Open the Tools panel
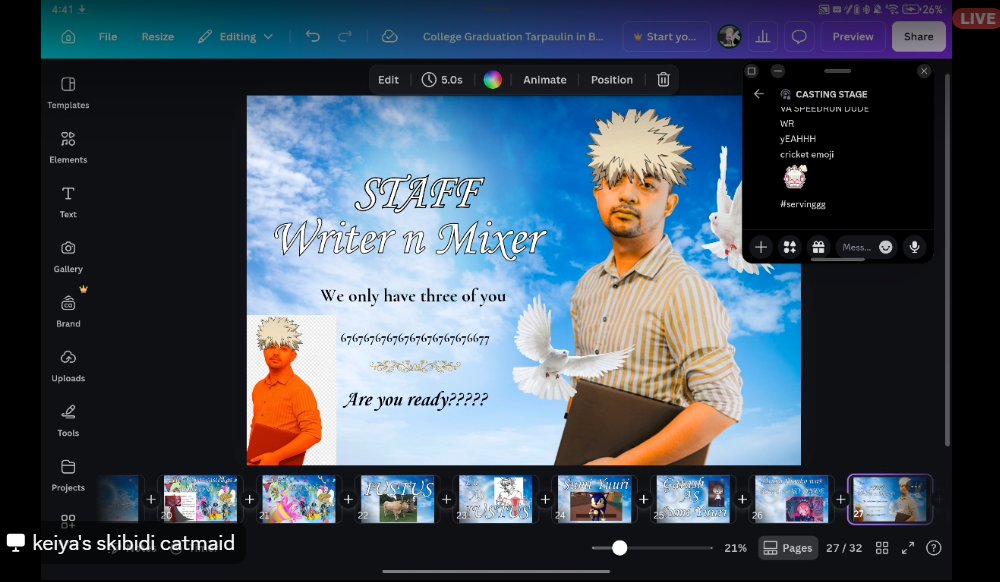 (x=68, y=421)
